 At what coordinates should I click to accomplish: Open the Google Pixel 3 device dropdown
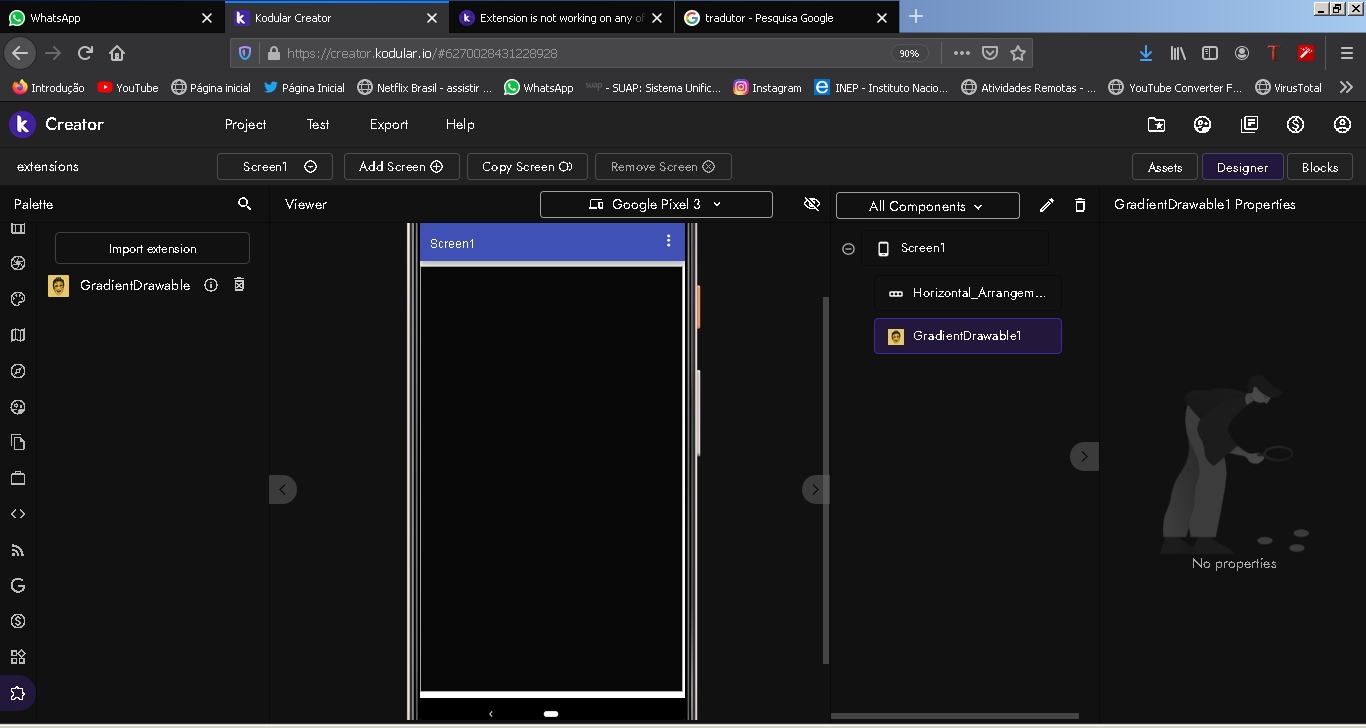[656, 204]
